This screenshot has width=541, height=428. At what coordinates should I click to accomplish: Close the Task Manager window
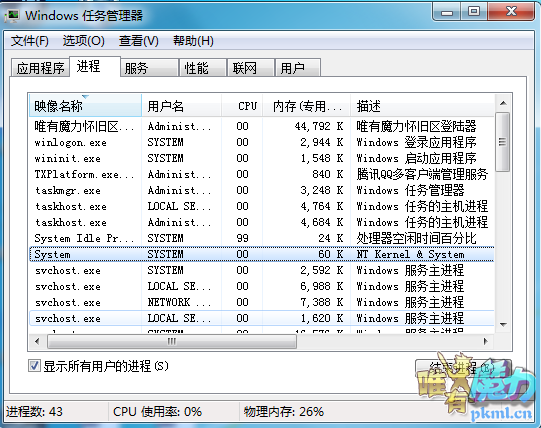point(512,12)
